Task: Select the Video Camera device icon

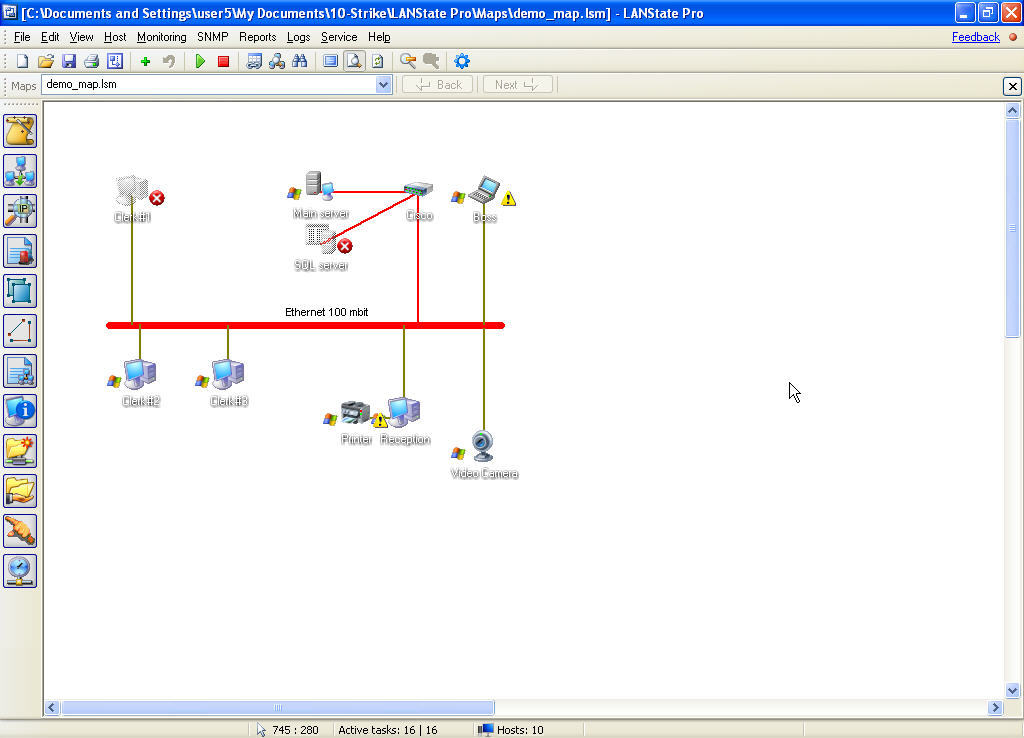Action: [x=483, y=446]
